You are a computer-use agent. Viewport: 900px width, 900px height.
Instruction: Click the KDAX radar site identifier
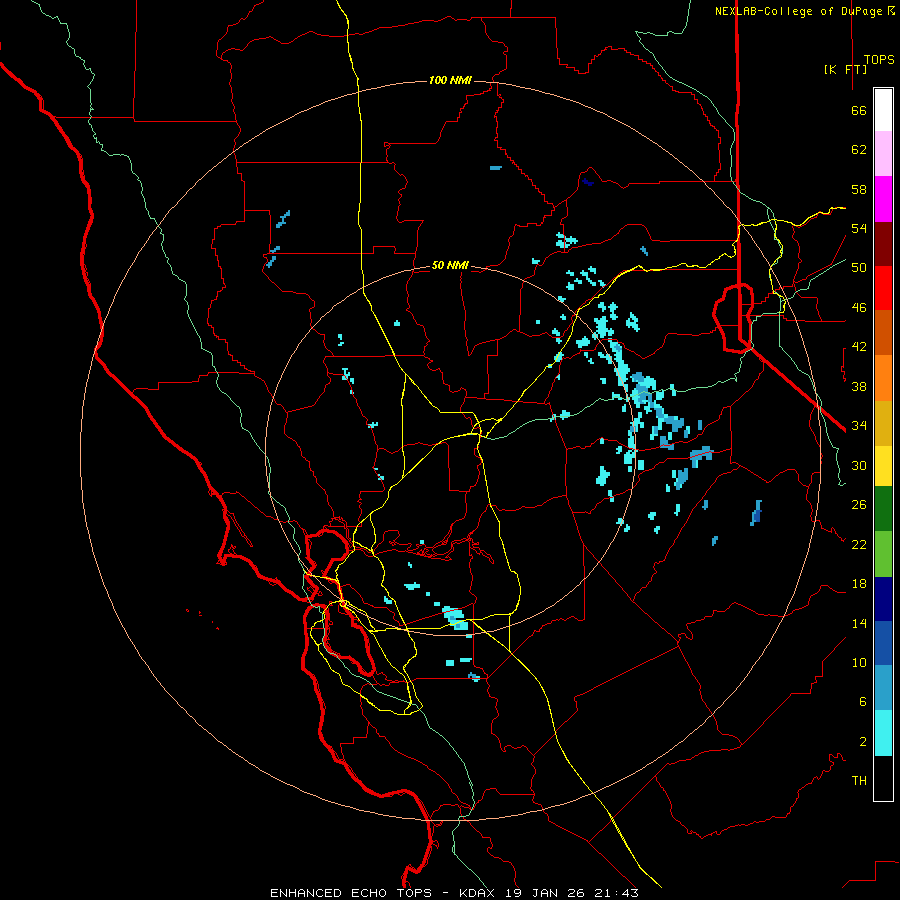click(479, 893)
